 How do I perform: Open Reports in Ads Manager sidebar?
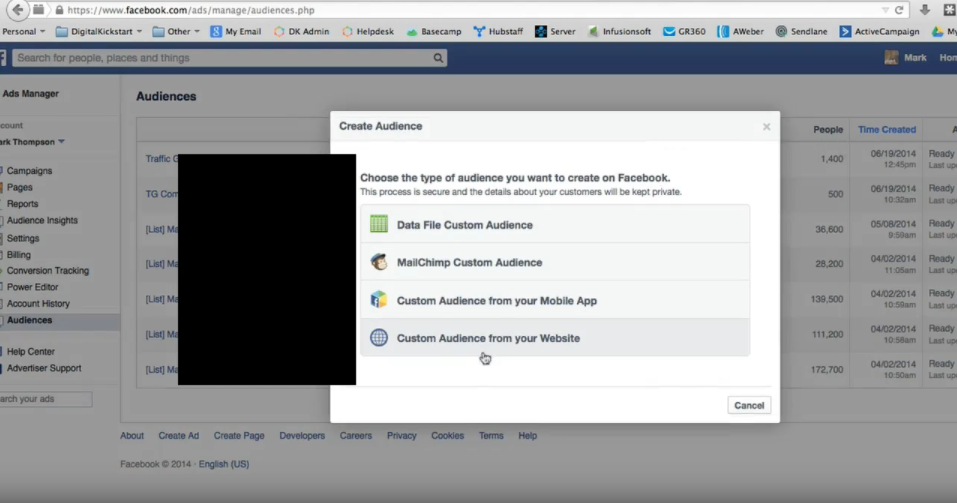[x=23, y=204]
